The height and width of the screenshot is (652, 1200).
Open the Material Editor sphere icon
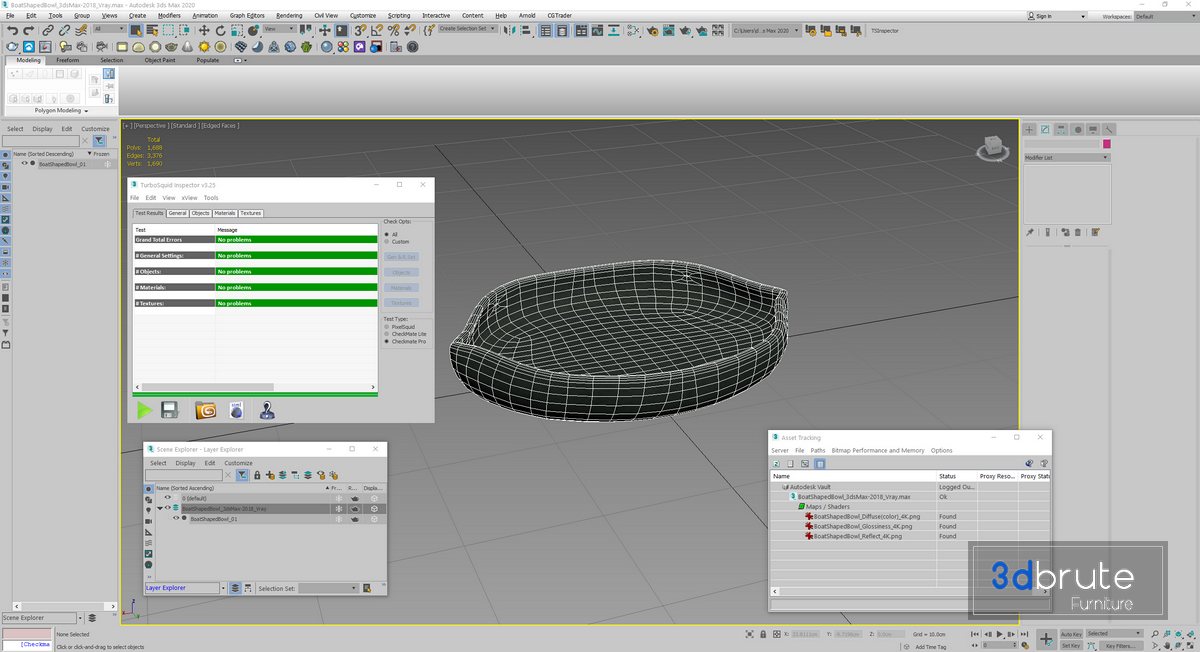[x=327, y=47]
